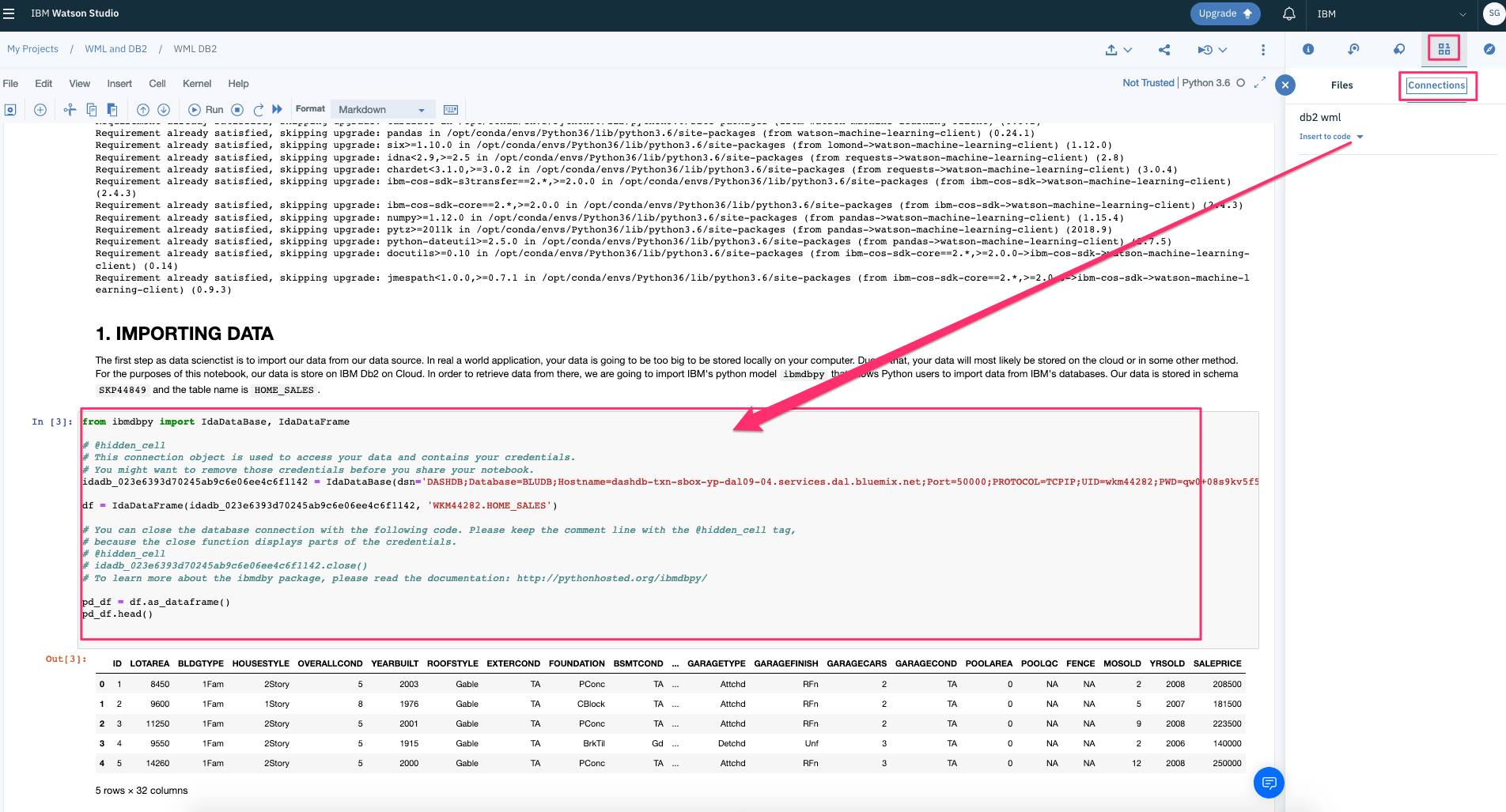
Task: Close the data side panel
Action: (x=1285, y=85)
